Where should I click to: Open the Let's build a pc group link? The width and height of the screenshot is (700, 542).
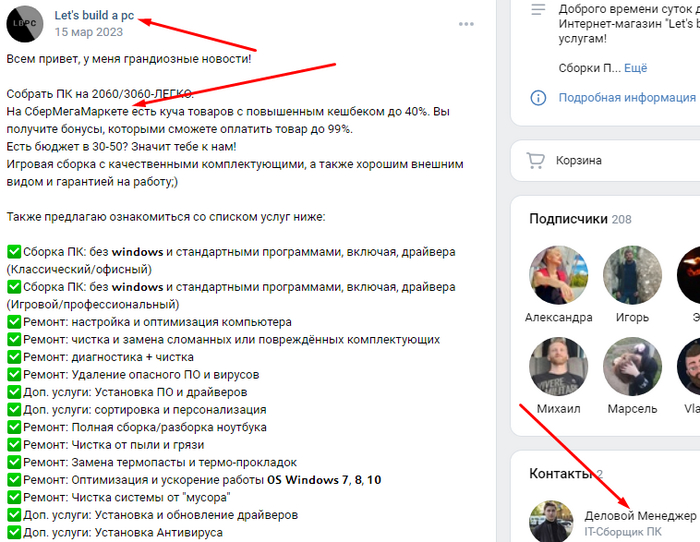[x=94, y=15]
